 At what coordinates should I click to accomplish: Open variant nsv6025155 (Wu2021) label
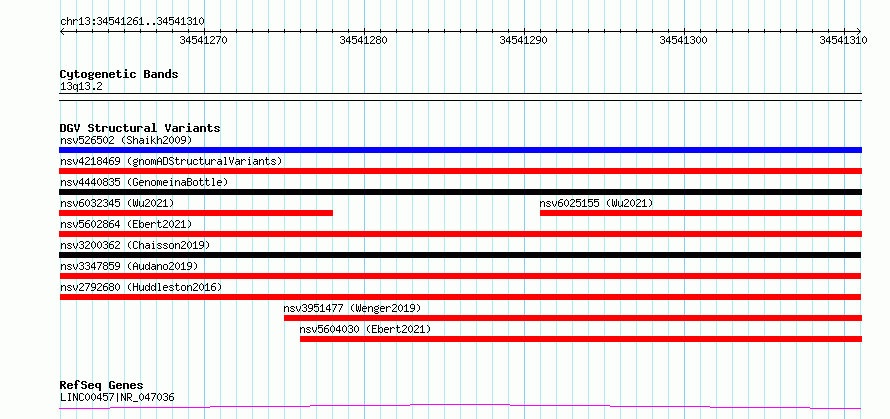coord(596,203)
